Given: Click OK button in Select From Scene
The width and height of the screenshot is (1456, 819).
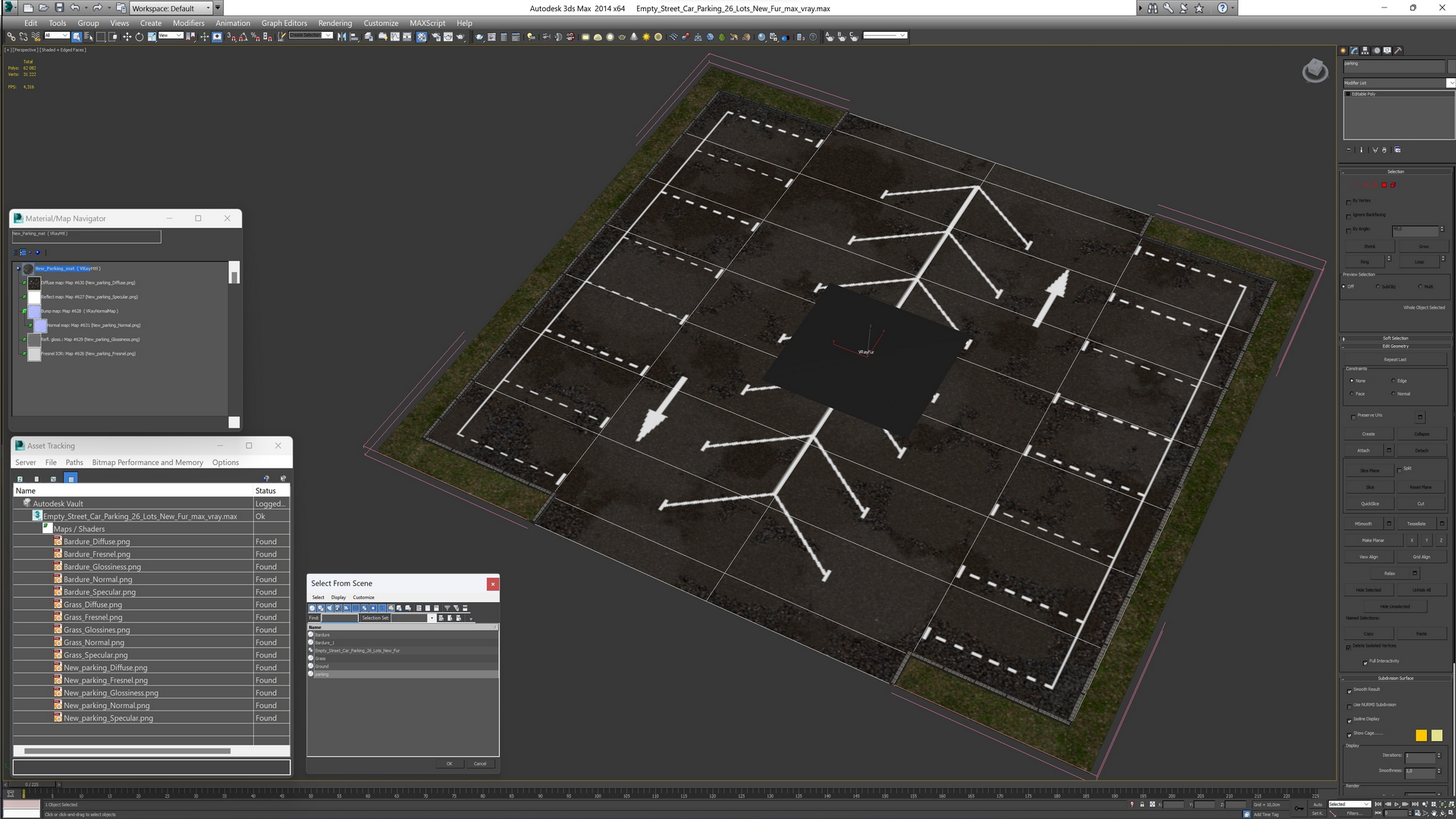Looking at the screenshot, I should tap(449, 763).
